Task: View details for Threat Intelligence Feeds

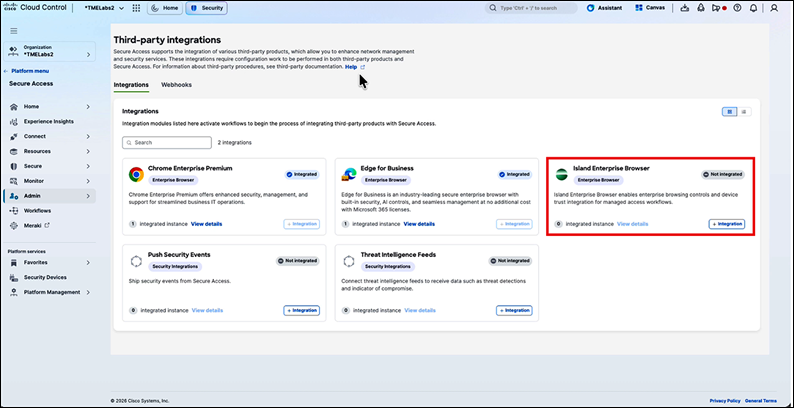Action: pos(420,310)
